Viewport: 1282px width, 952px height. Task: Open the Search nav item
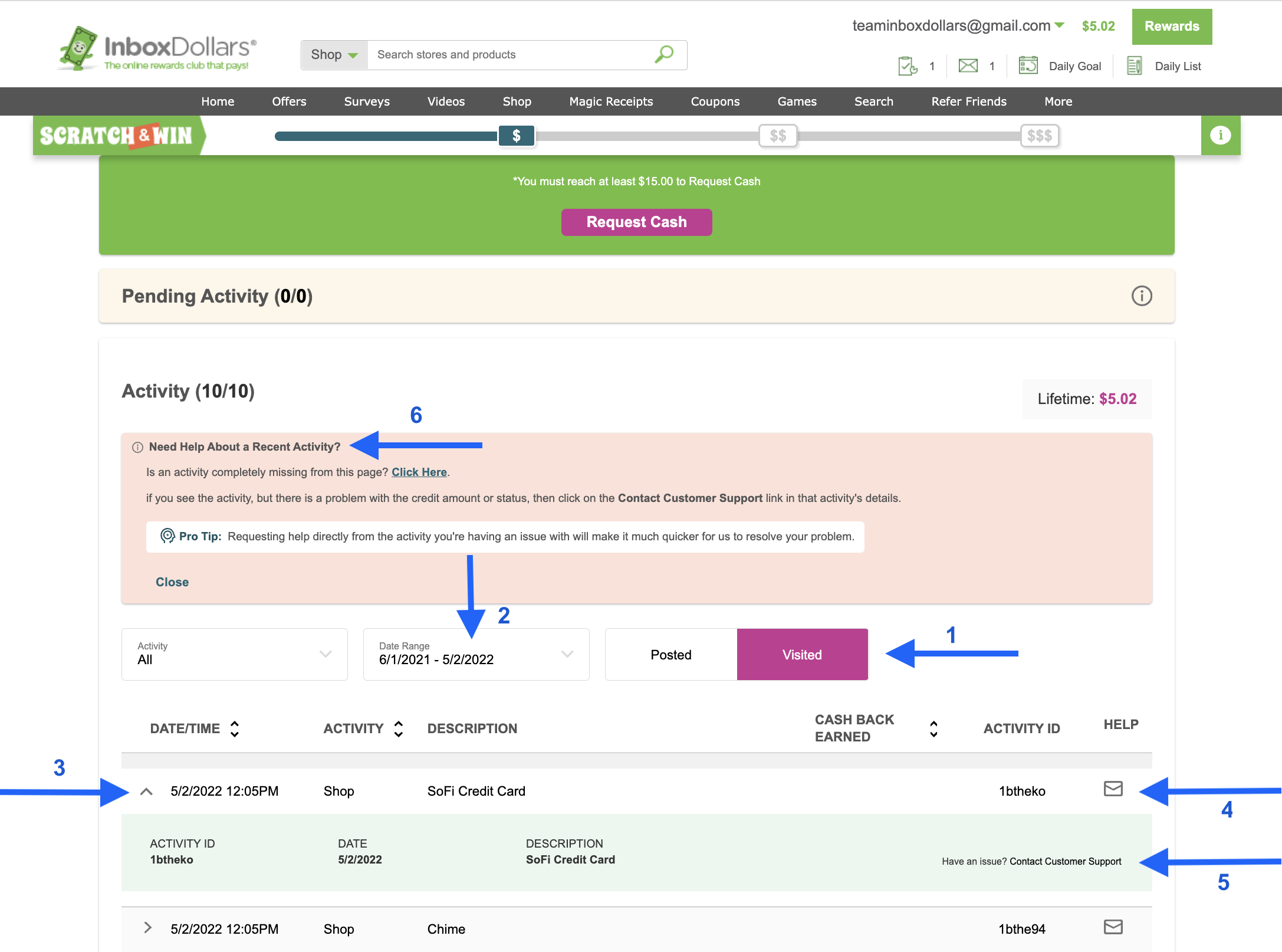tap(874, 101)
